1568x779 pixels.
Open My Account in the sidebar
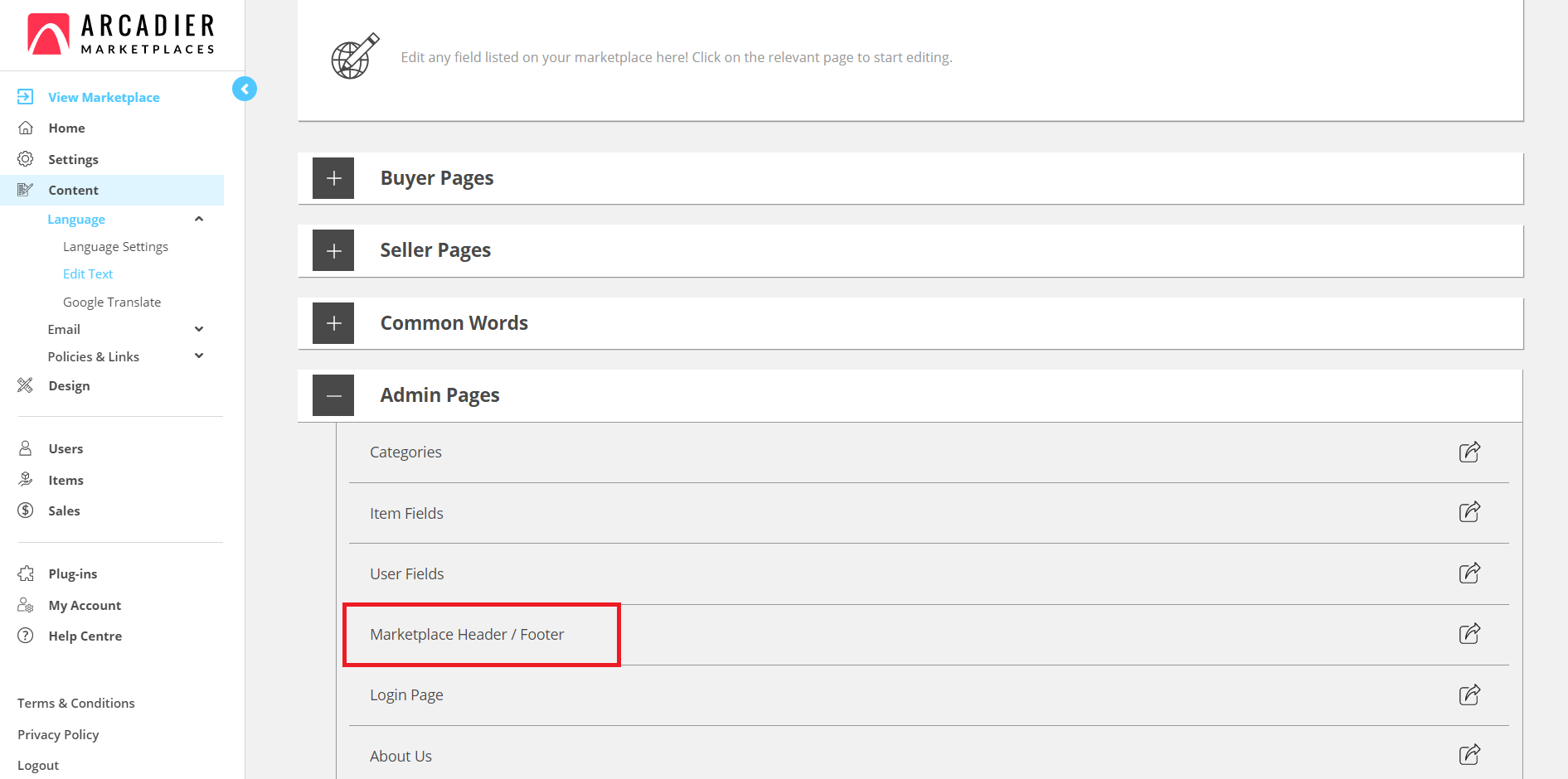click(85, 606)
